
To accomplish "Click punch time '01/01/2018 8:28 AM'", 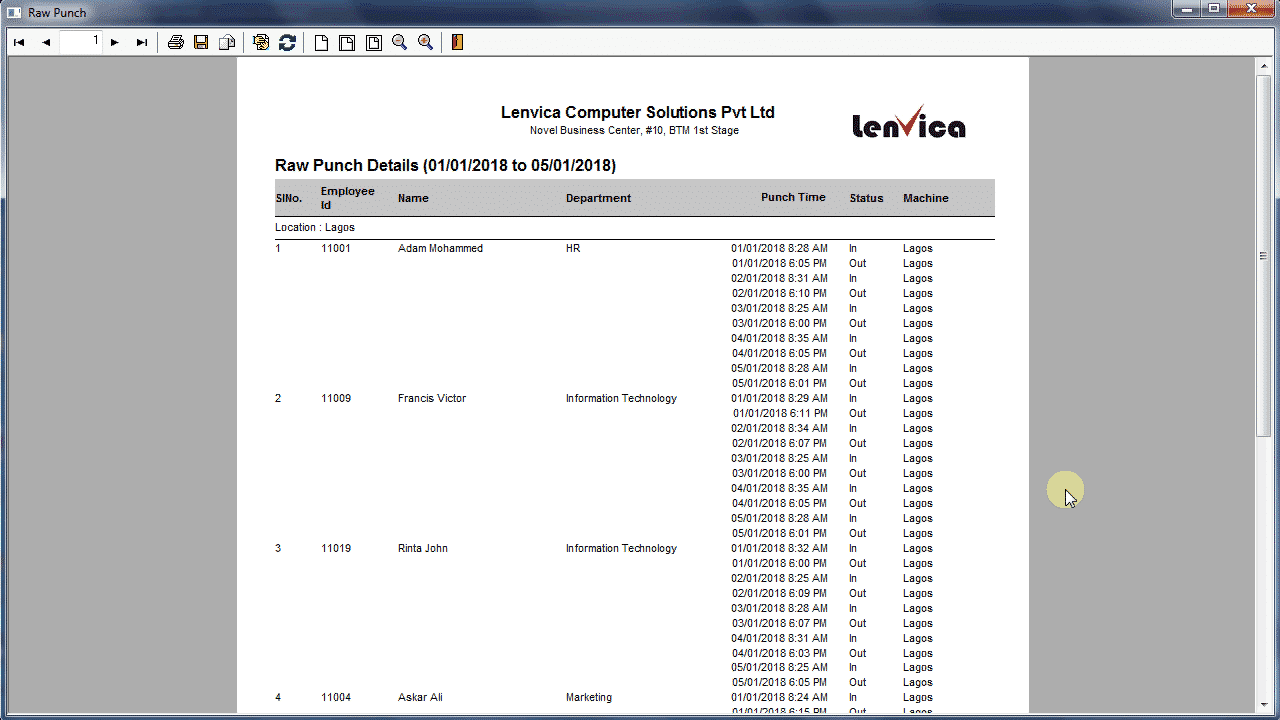I will point(779,248).
